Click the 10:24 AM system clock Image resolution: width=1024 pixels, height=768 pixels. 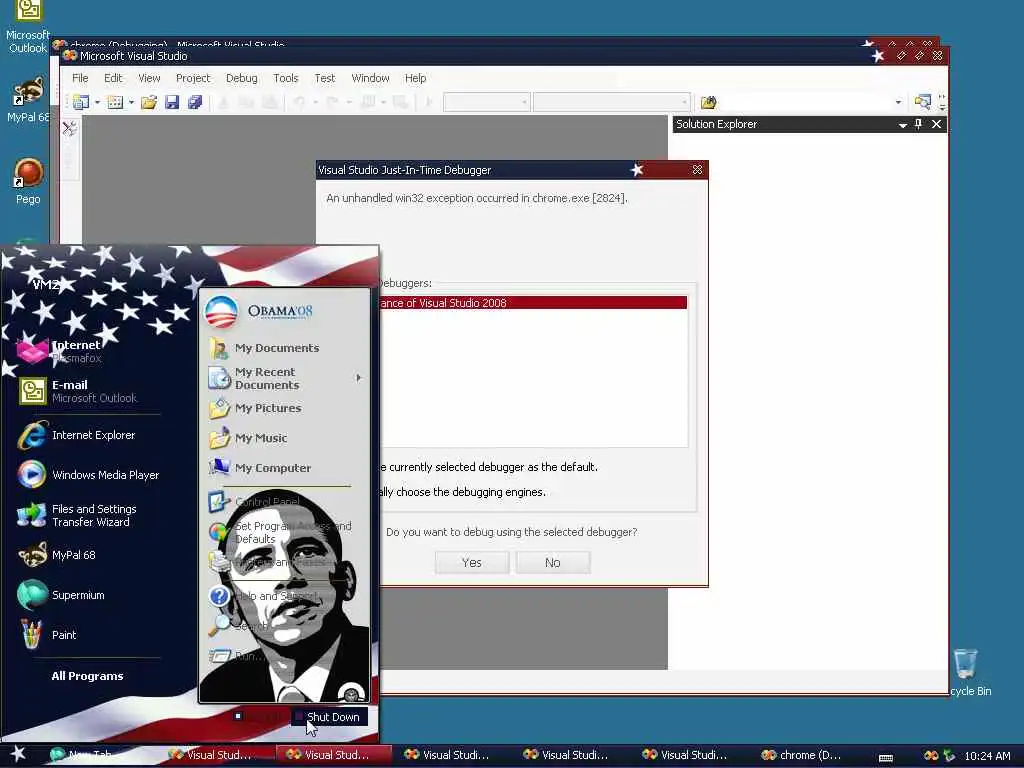tap(987, 756)
